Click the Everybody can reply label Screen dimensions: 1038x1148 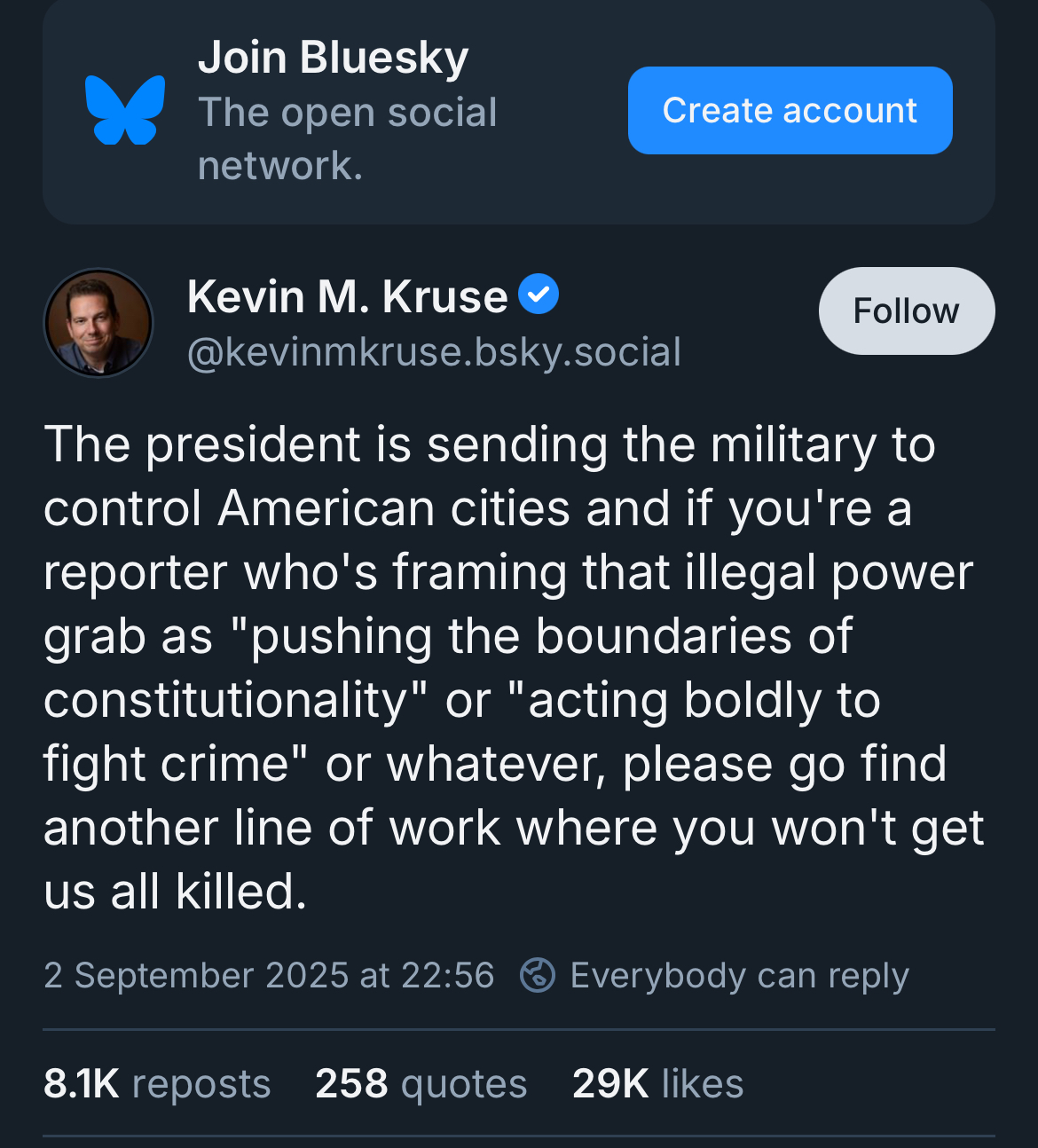tap(739, 976)
